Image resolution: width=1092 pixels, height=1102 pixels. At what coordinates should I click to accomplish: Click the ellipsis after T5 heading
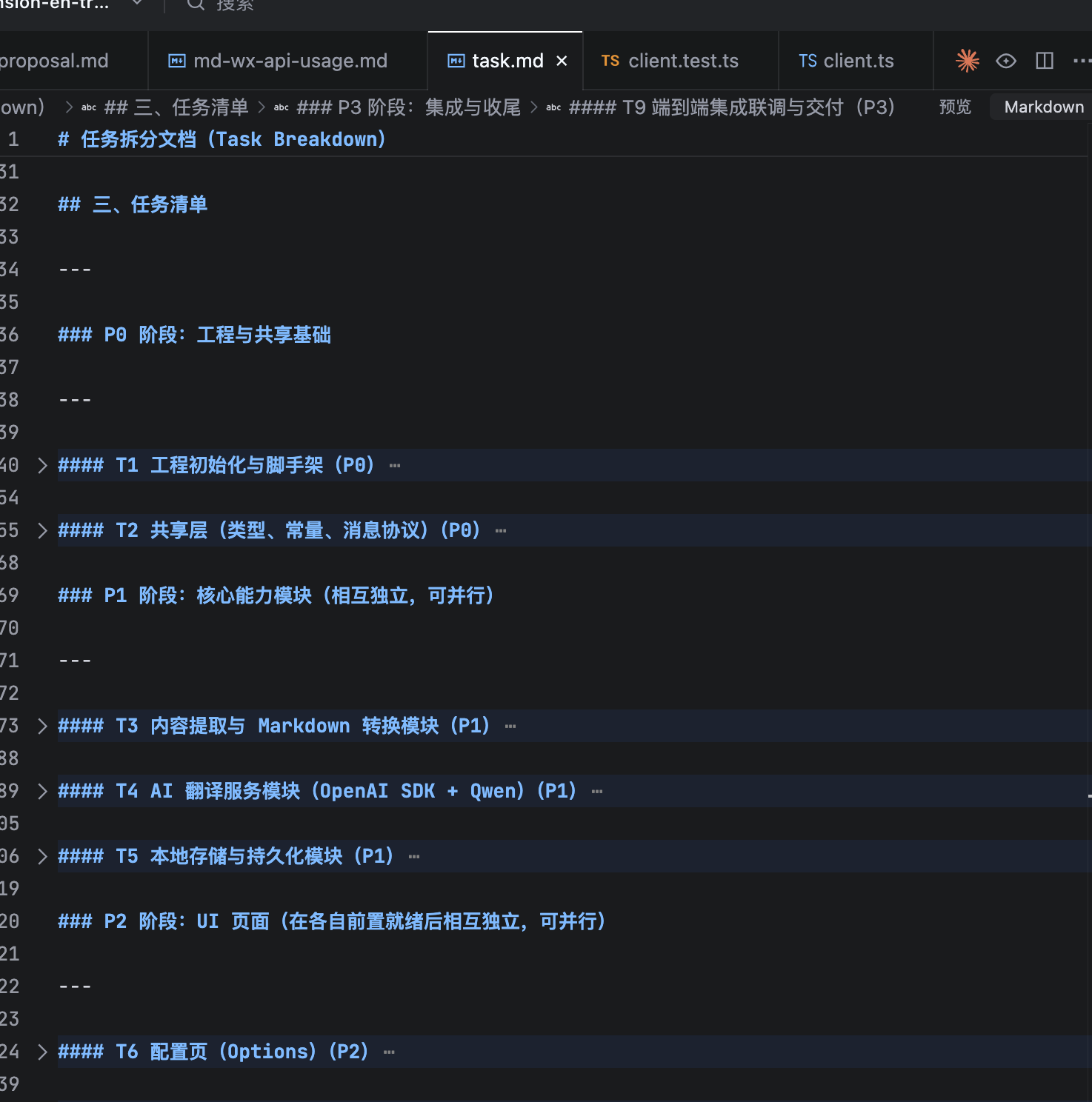point(414,857)
